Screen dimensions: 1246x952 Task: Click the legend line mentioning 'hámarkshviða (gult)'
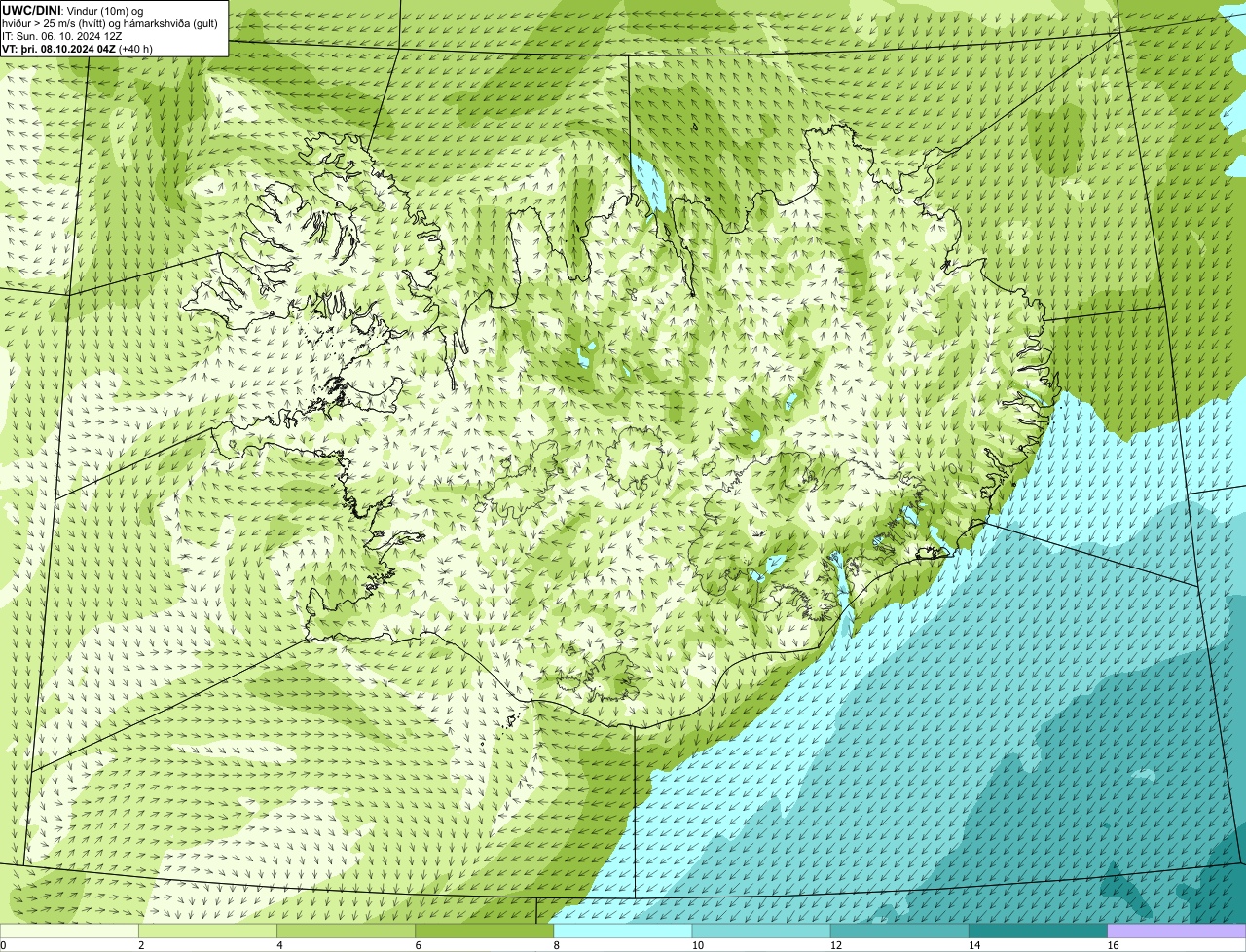click(110, 22)
